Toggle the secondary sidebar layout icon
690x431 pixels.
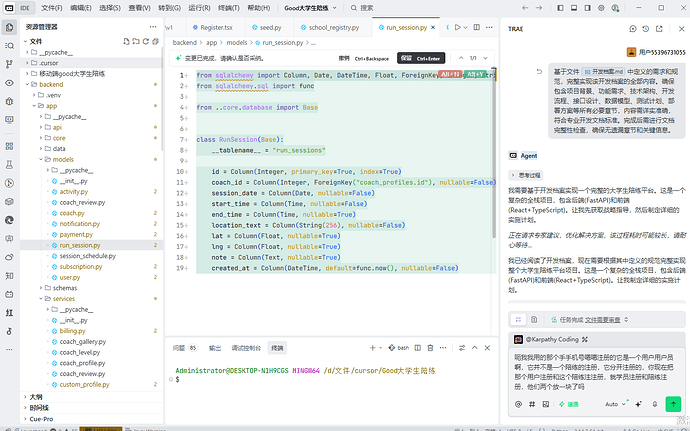click(x=587, y=8)
